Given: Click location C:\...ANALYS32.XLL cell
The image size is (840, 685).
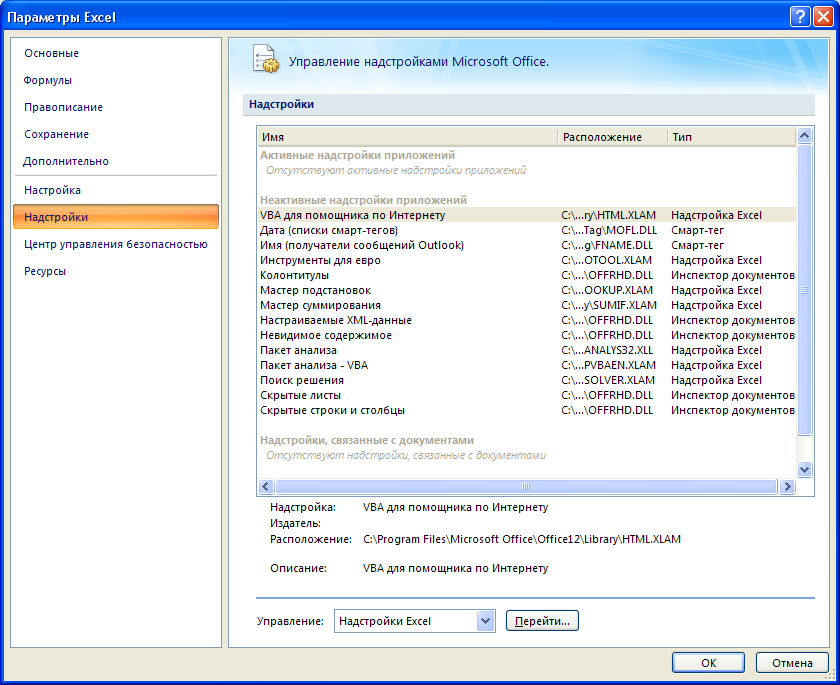Looking at the screenshot, I should [607, 350].
